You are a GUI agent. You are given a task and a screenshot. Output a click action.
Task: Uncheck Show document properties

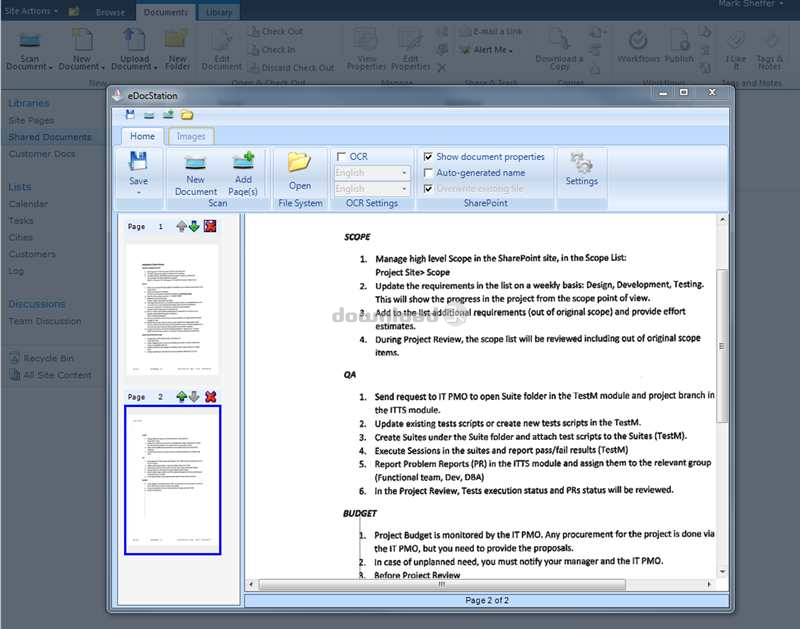click(428, 157)
